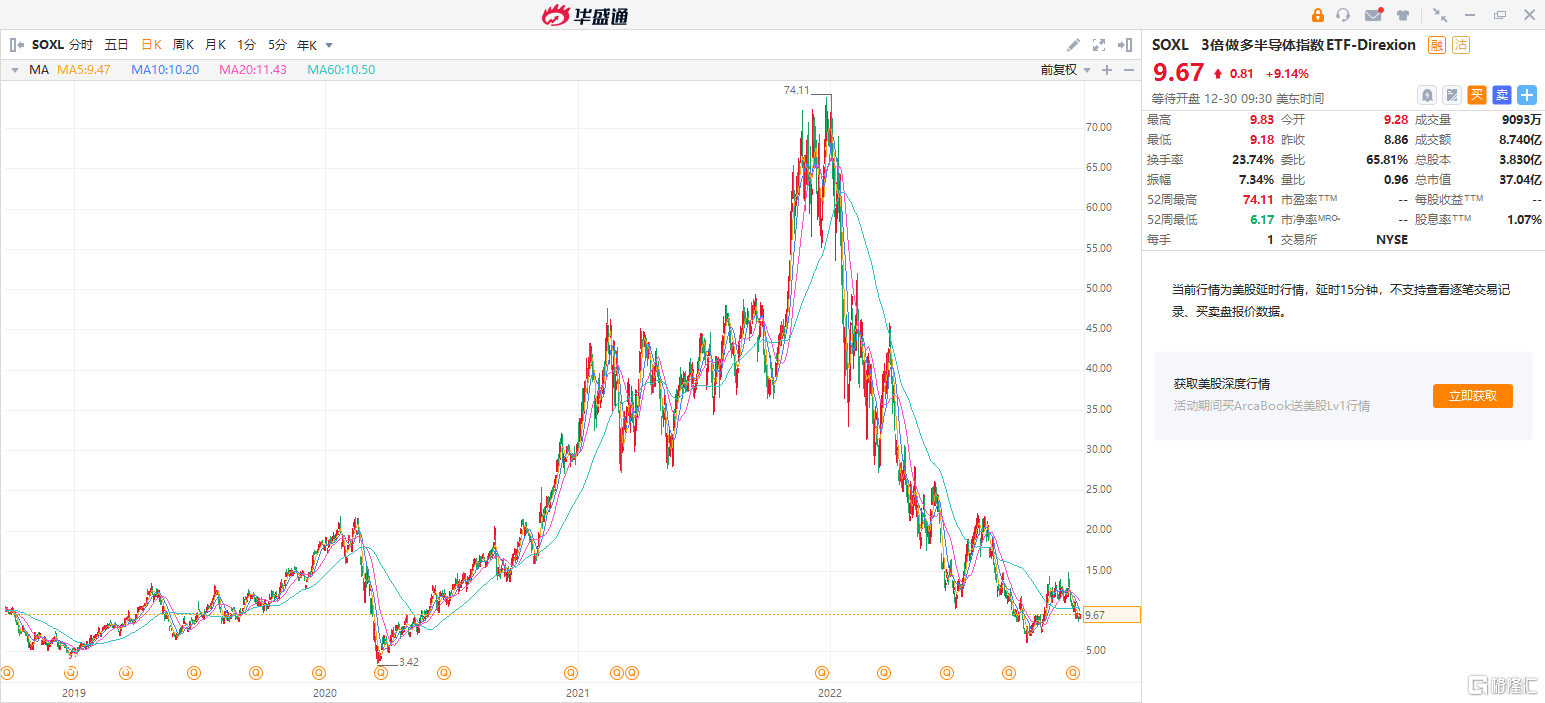This screenshot has width=1545, height=703.
Task: Click the 3.42 low label on the chart
Action: click(408, 662)
